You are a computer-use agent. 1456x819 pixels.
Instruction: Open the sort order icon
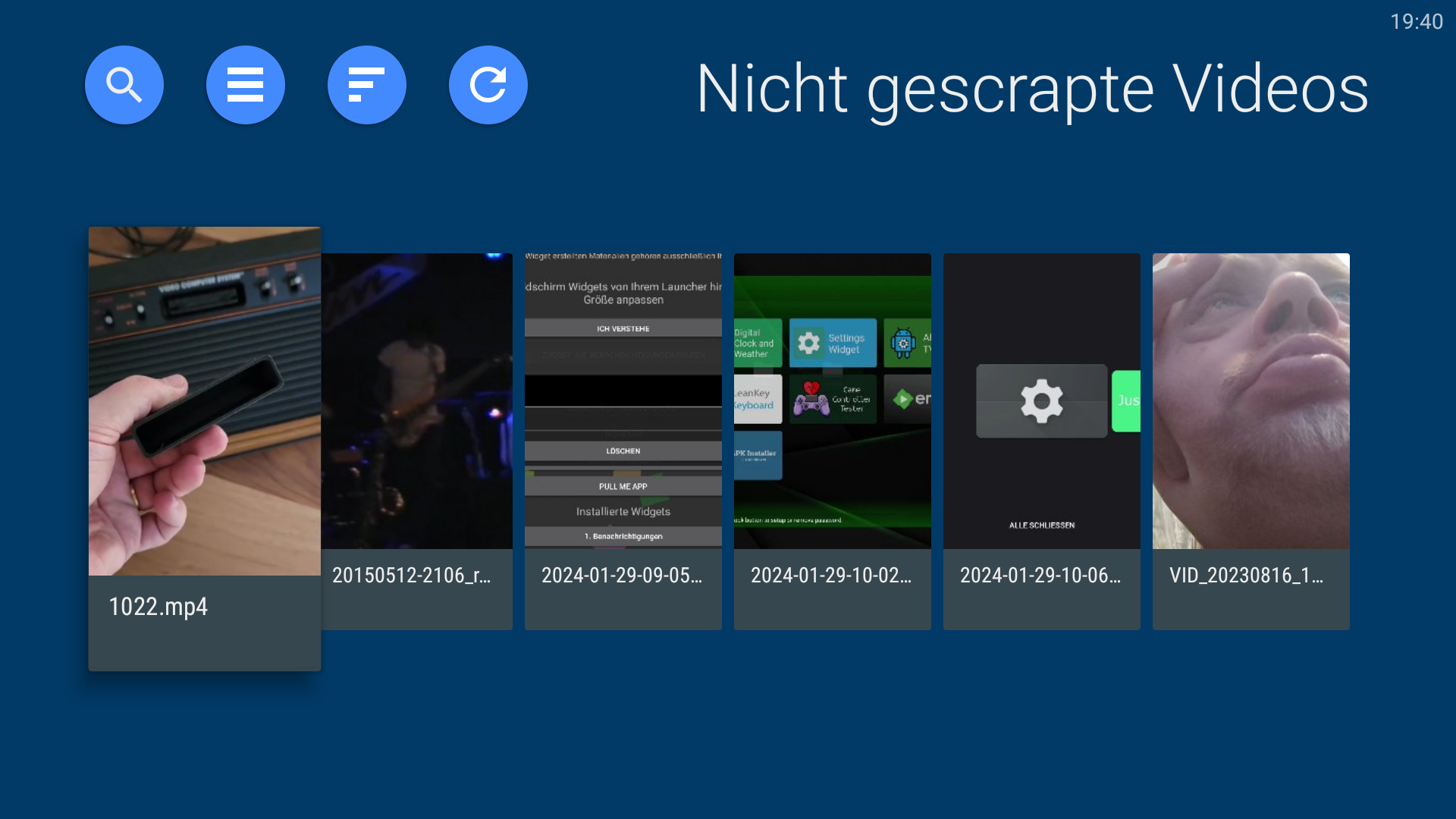pos(366,85)
